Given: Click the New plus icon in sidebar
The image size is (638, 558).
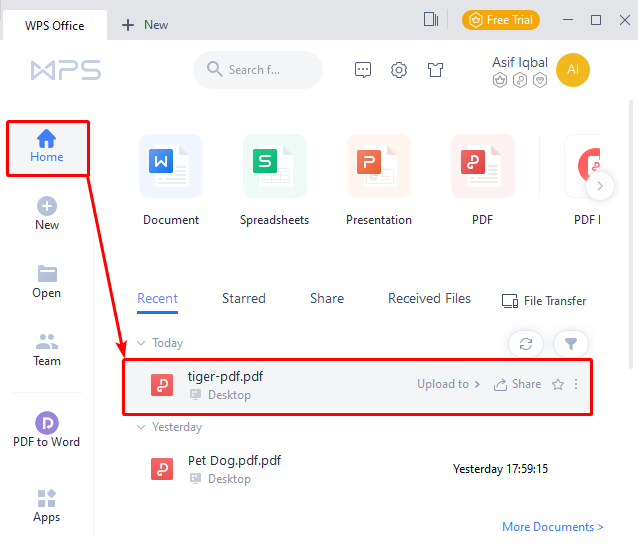Looking at the screenshot, I should tap(47, 206).
